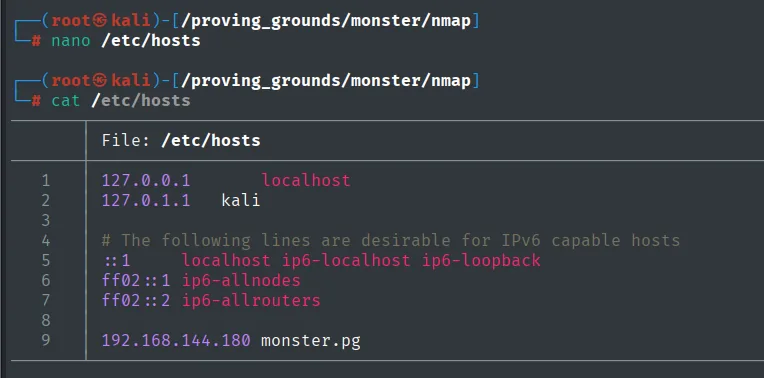Click 'ip6-allnodes' hostname
Viewport: 764px width, 378px height.
[x=241, y=280]
